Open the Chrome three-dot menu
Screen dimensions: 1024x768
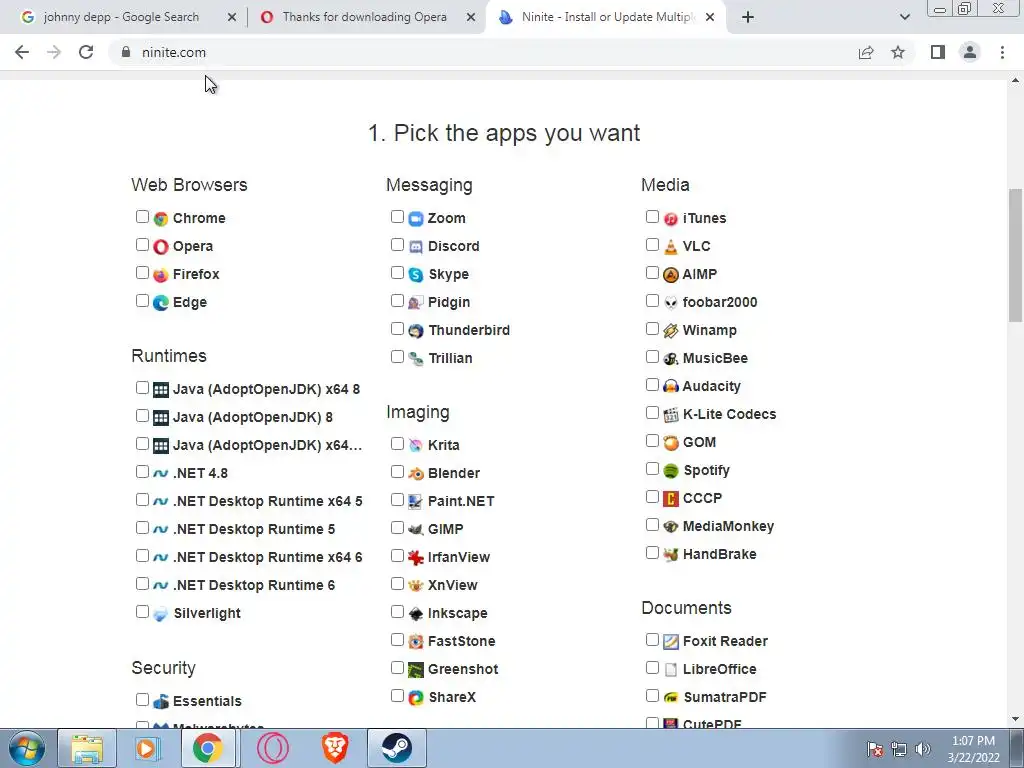coord(1002,52)
